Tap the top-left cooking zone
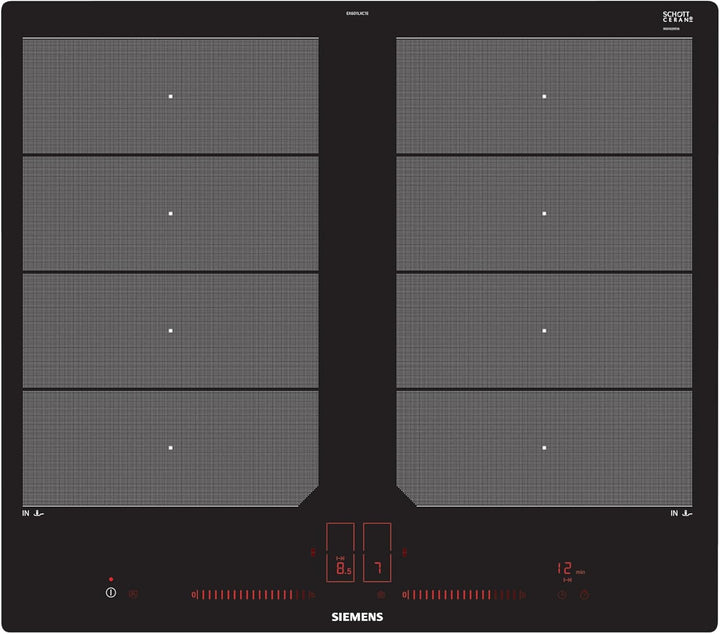The image size is (720, 634). tap(170, 96)
